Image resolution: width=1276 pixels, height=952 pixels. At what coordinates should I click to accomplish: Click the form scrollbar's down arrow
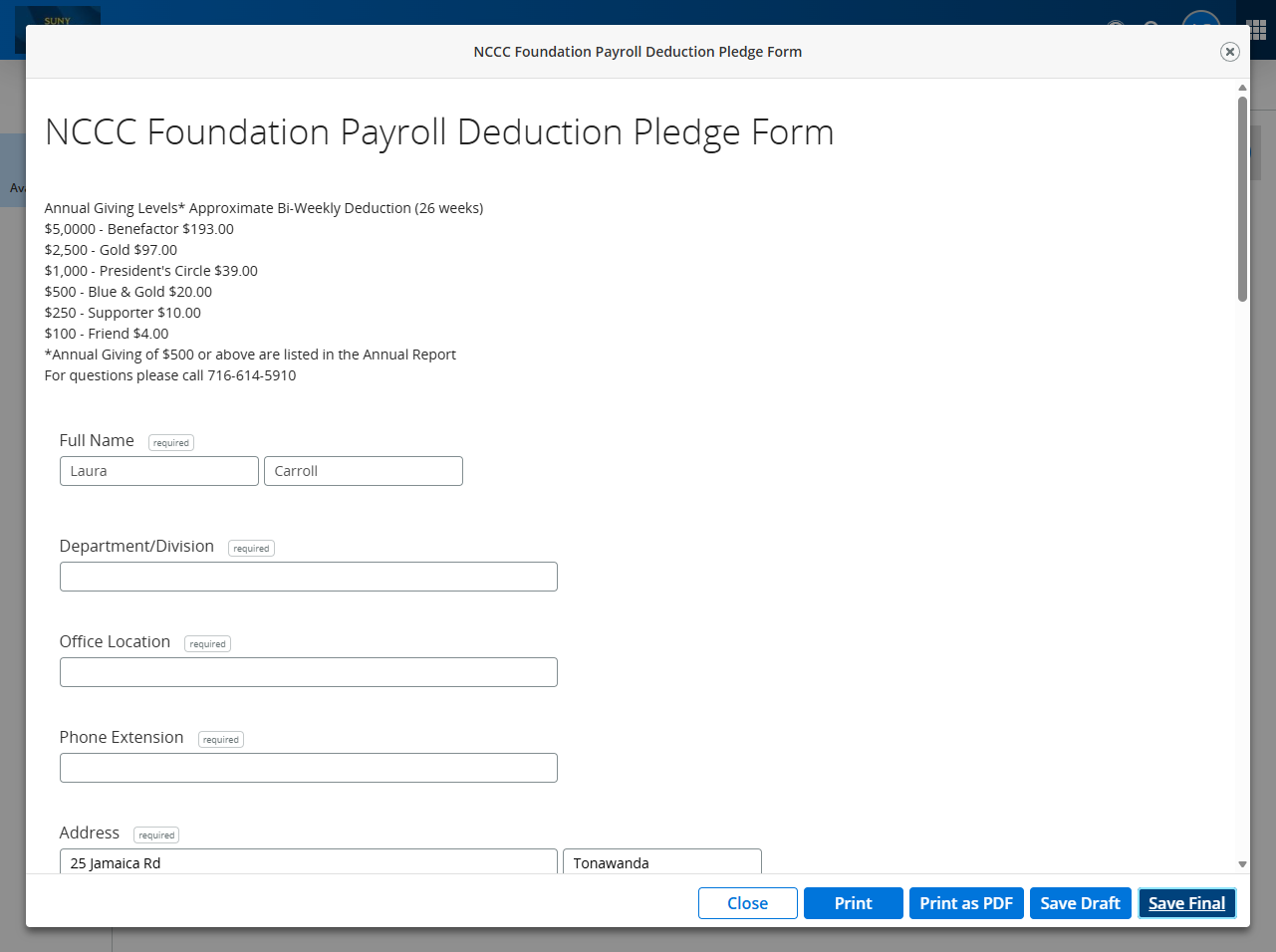click(x=1242, y=864)
